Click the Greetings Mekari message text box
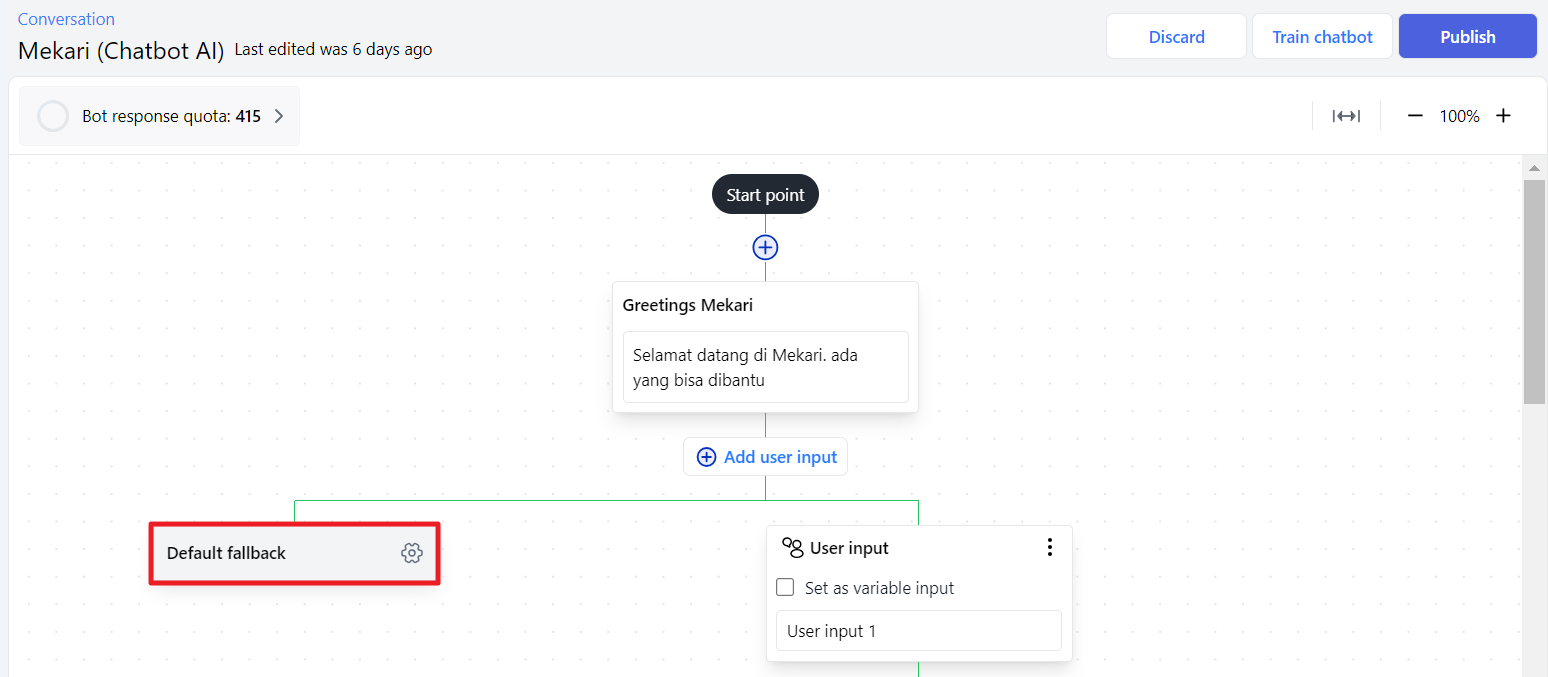 765,367
